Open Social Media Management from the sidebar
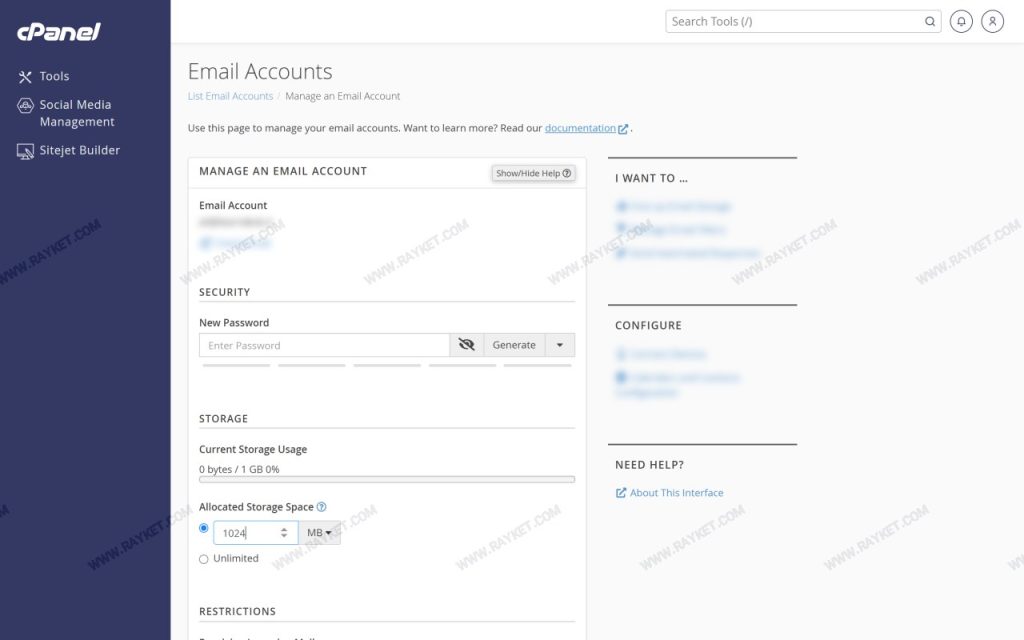This screenshot has width=1024, height=640. click(x=66, y=113)
